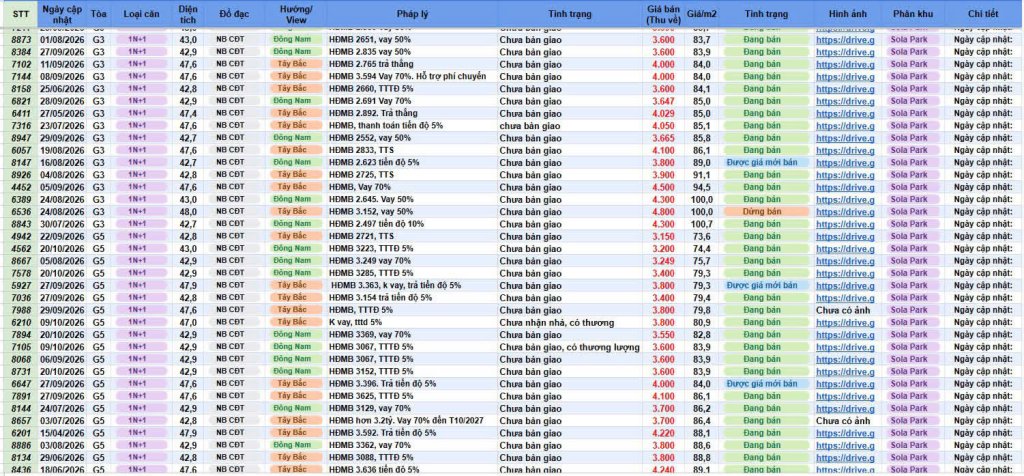1024x476 pixels.
Task: Follow the drive link for row 5927
Action: pos(845,285)
